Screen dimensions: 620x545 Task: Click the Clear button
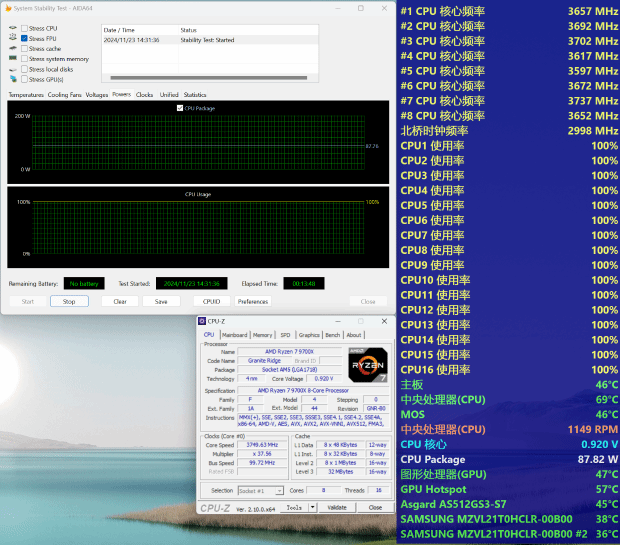click(120, 301)
